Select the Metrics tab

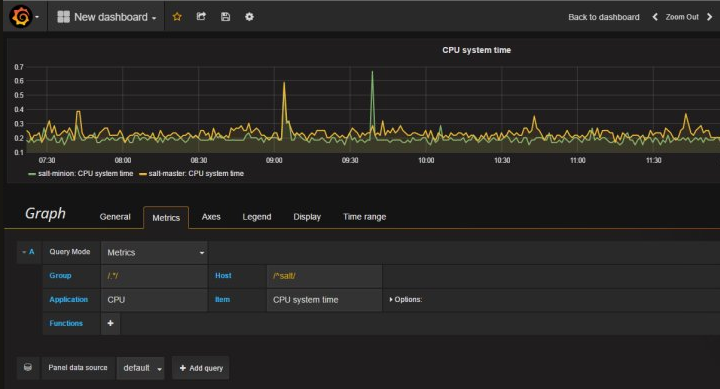pos(166,218)
